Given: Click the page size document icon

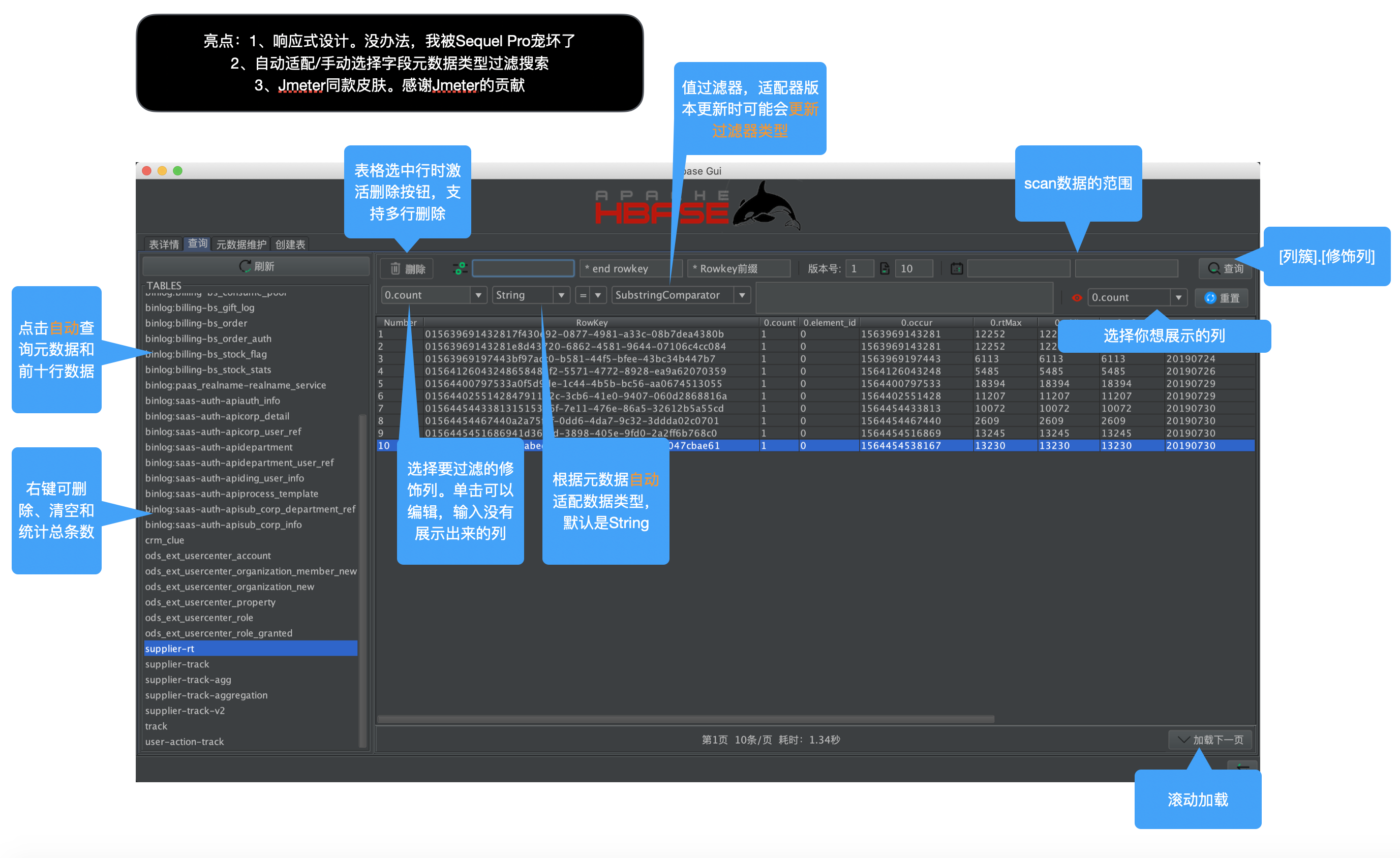Looking at the screenshot, I should coord(885,268).
